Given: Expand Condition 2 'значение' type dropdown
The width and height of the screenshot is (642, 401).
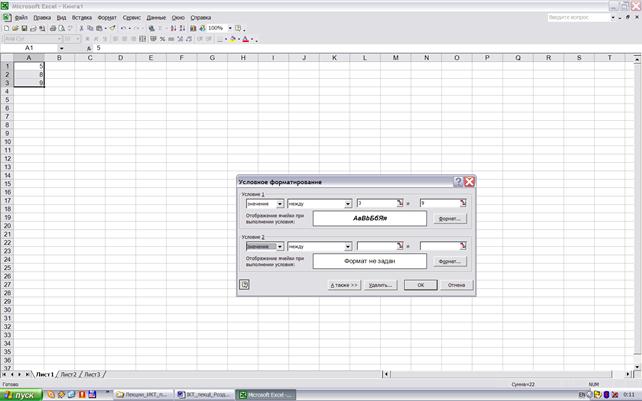Looking at the screenshot, I should pyautogui.click(x=280, y=246).
